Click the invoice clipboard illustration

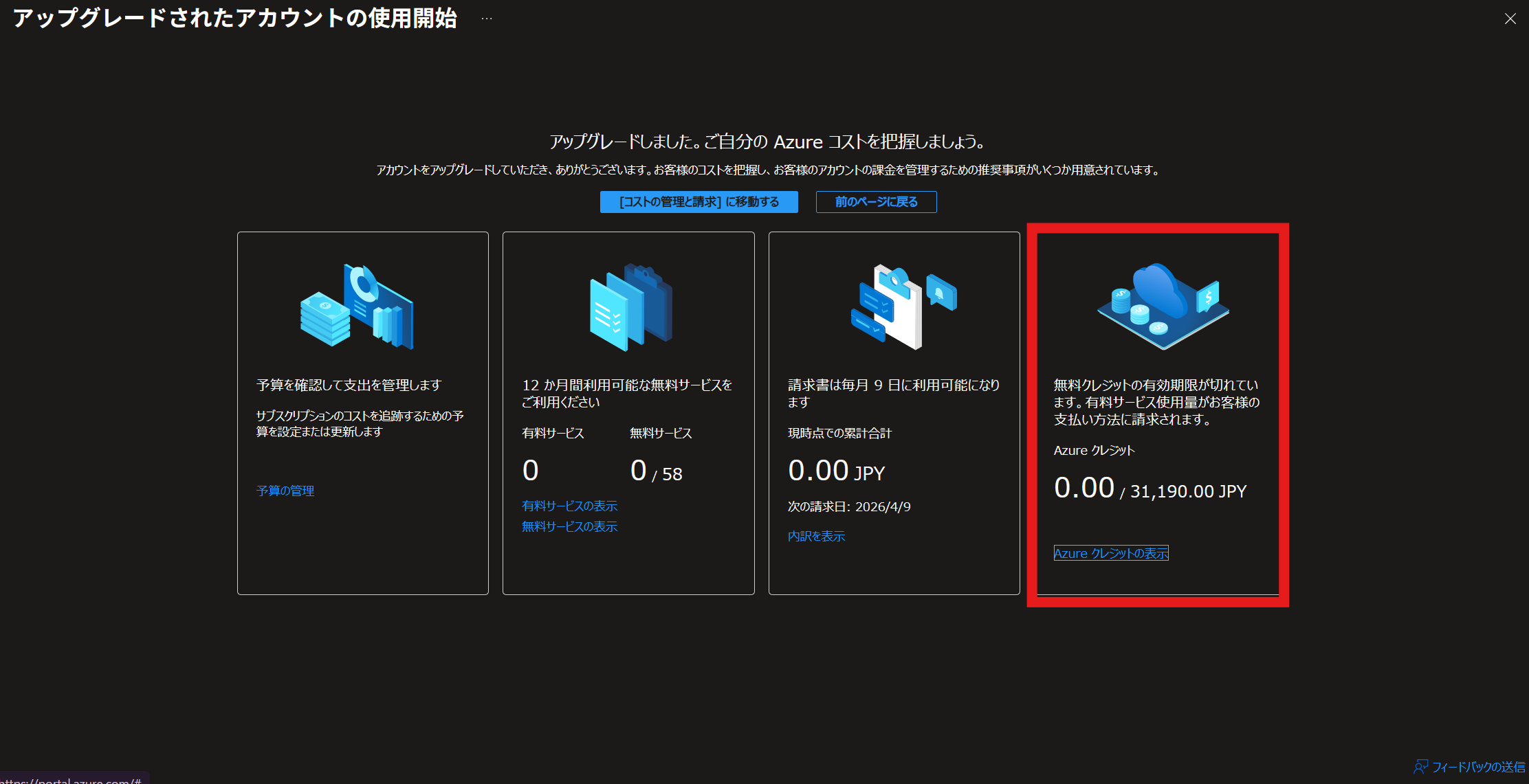pos(903,306)
